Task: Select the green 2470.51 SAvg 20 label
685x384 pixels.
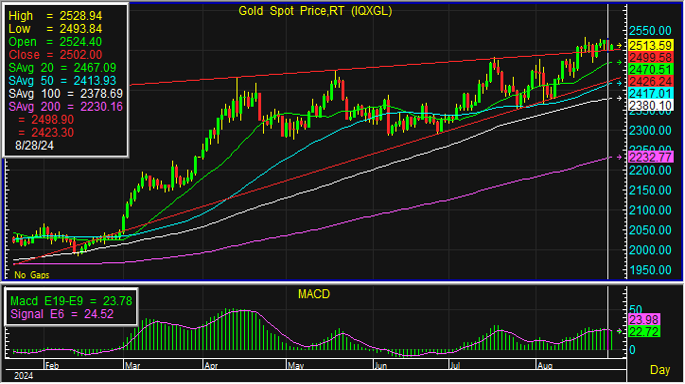Action: [x=650, y=69]
